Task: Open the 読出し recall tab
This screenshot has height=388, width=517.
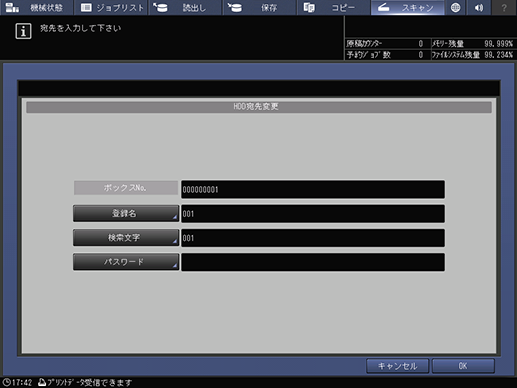Action: [x=185, y=7]
